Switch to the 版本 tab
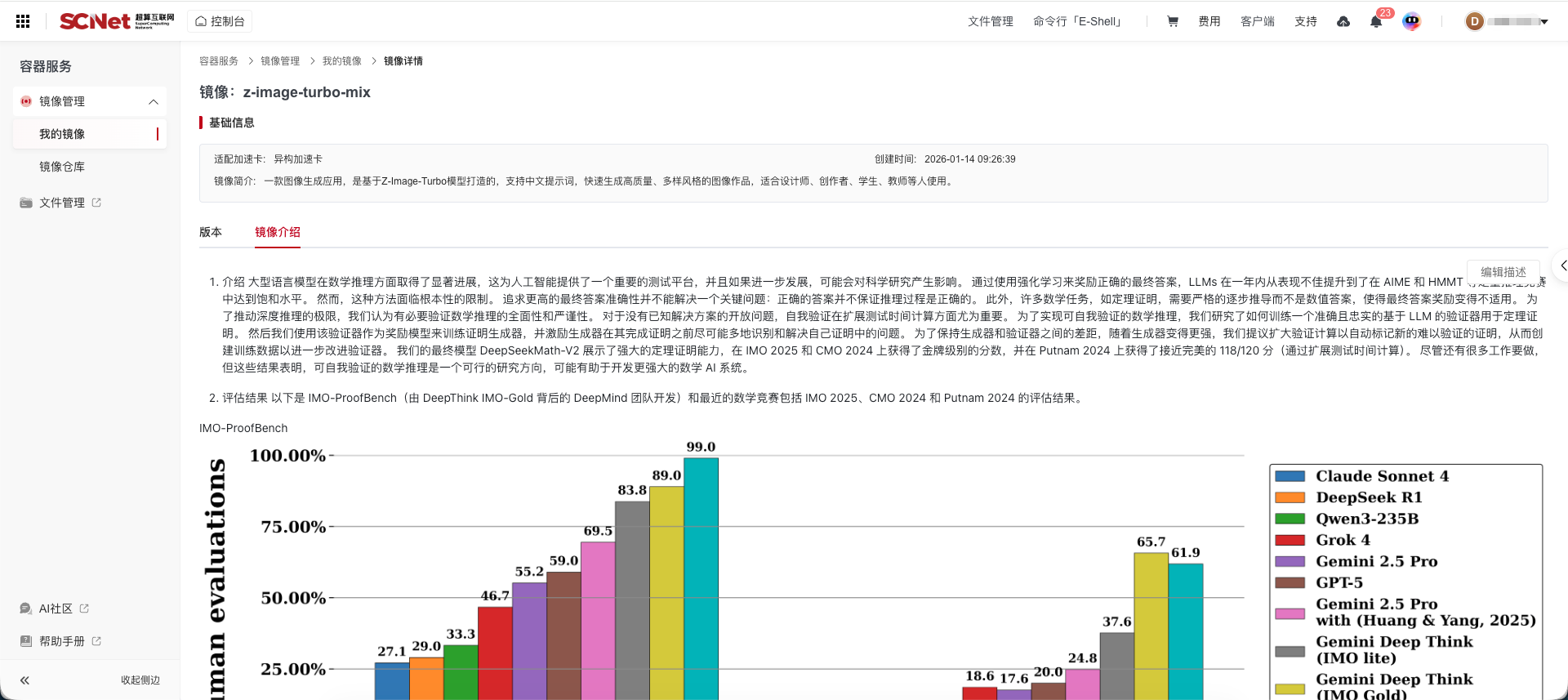Viewport: 1568px width, 700px height. [x=211, y=232]
